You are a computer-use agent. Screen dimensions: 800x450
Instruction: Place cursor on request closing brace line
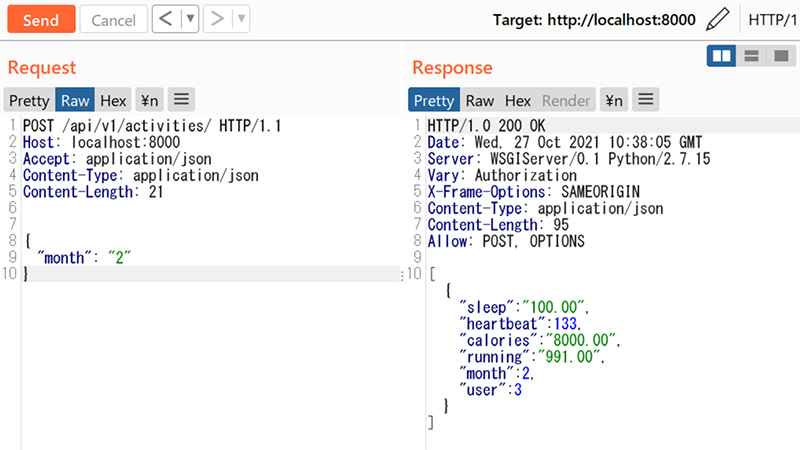pyautogui.click(x=212, y=274)
